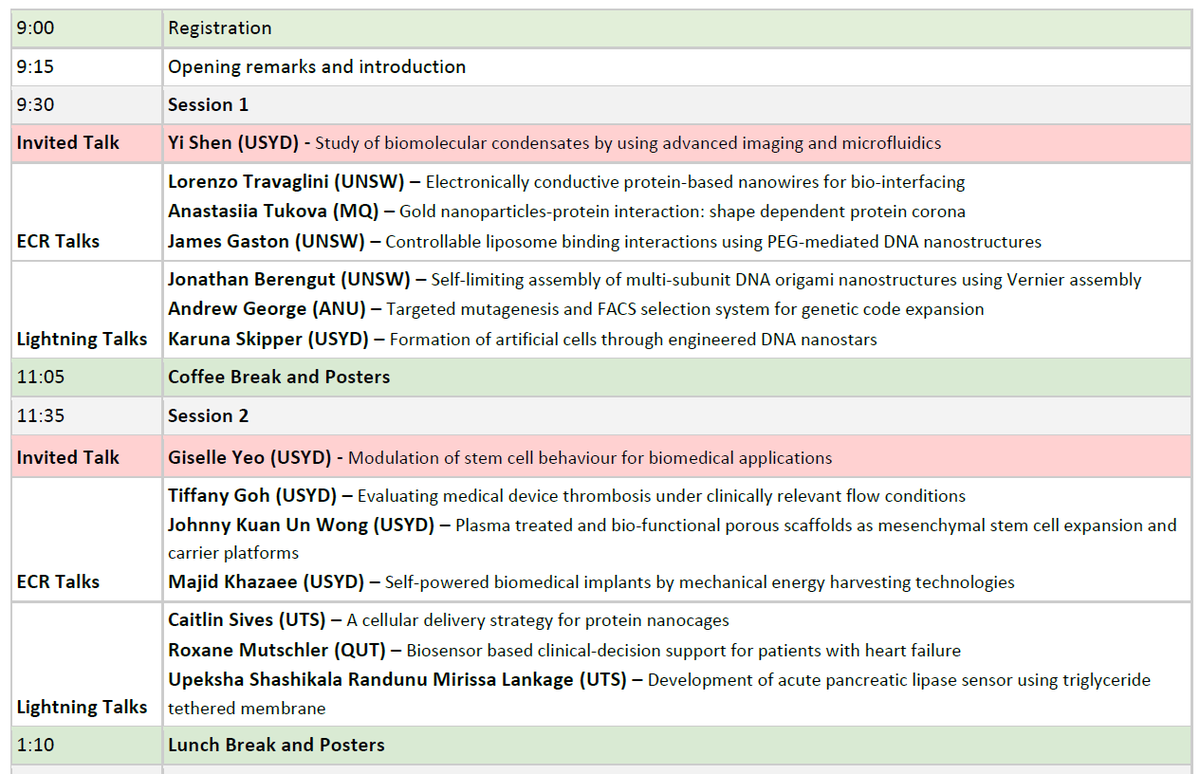
Task: Select the 9:30 time cell
Action: (x=87, y=105)
